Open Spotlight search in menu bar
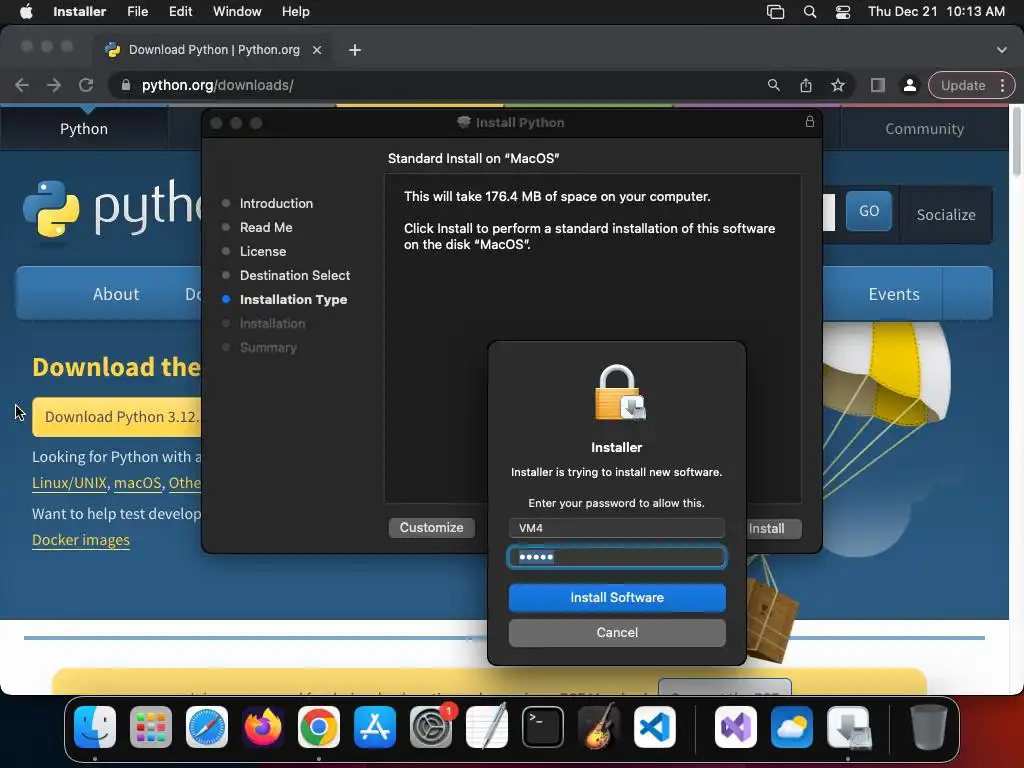 (x=810, y=12)
